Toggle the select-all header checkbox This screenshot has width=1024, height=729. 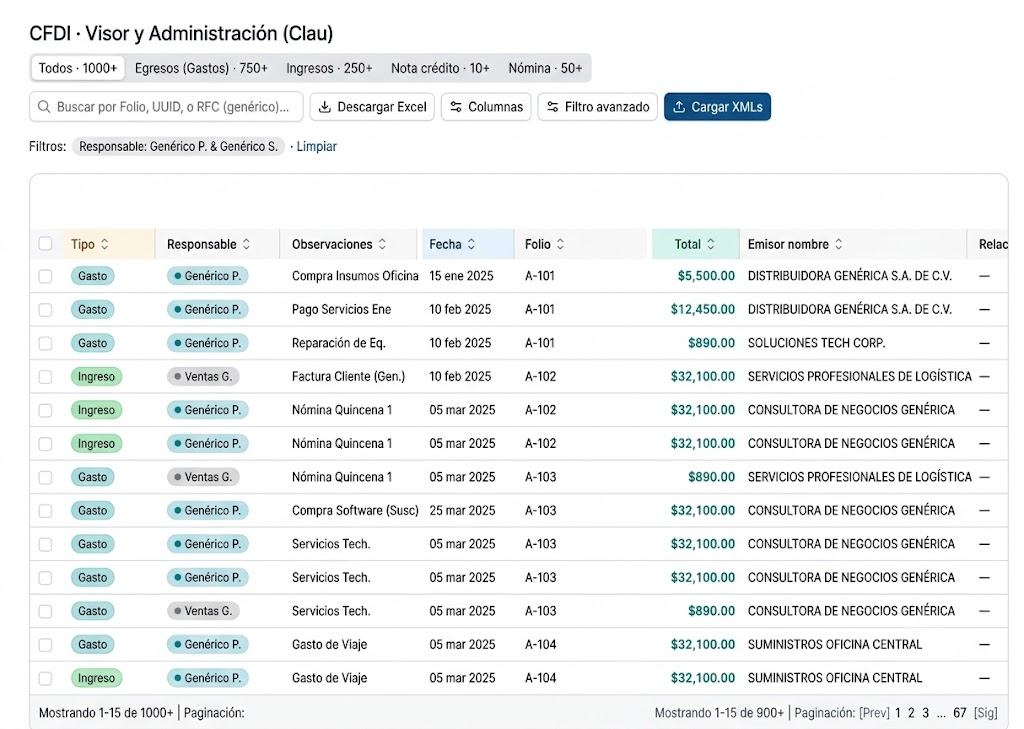pos(45,244)
